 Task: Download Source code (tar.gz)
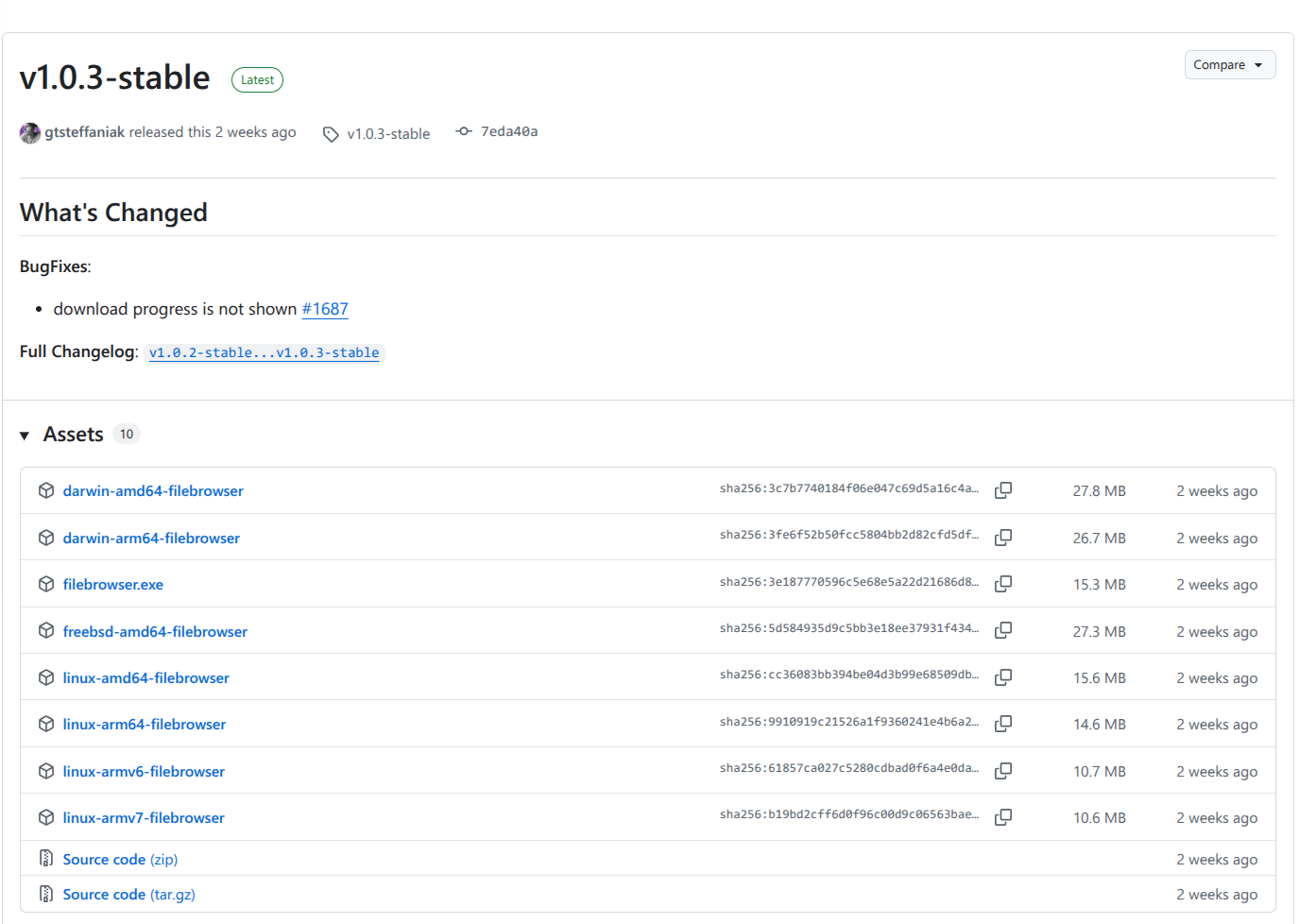tap(128, 895)
